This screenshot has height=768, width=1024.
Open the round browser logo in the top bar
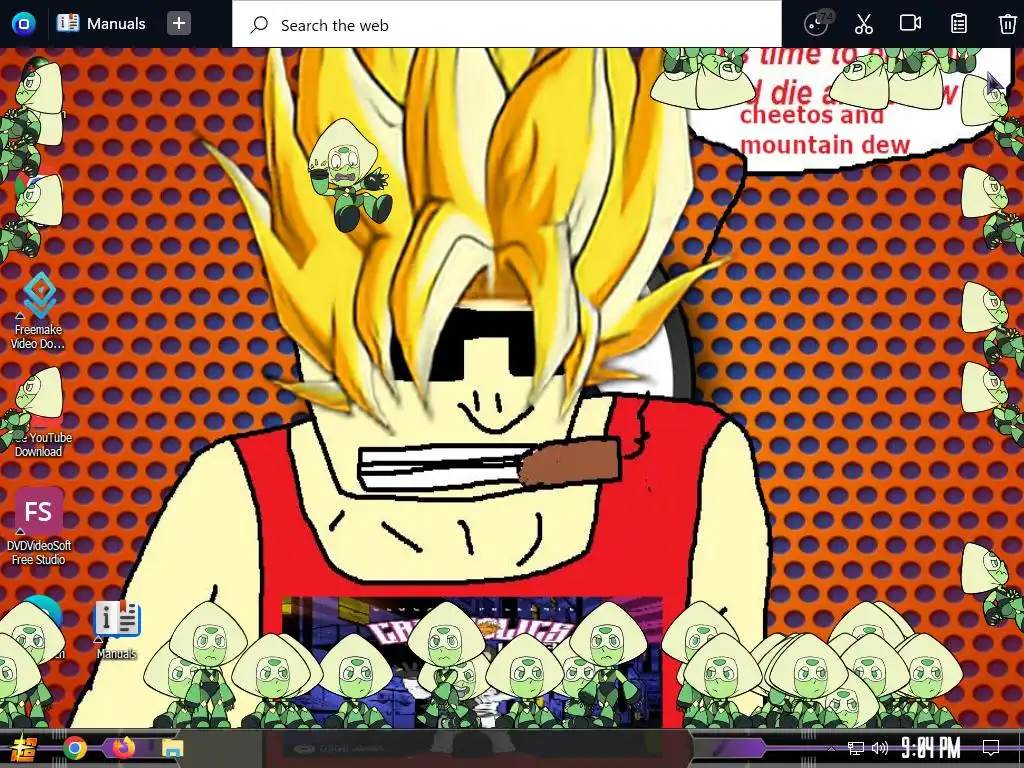(x=24, y=24)
